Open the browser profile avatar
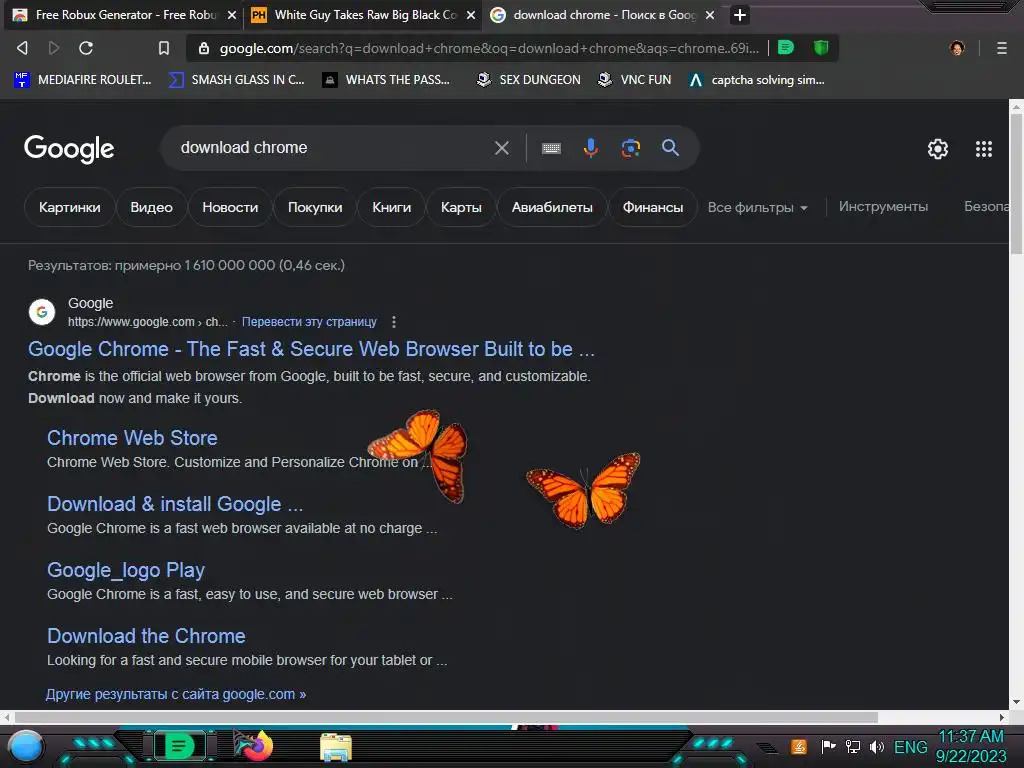The image size is (1024, 768). (957, 48)
